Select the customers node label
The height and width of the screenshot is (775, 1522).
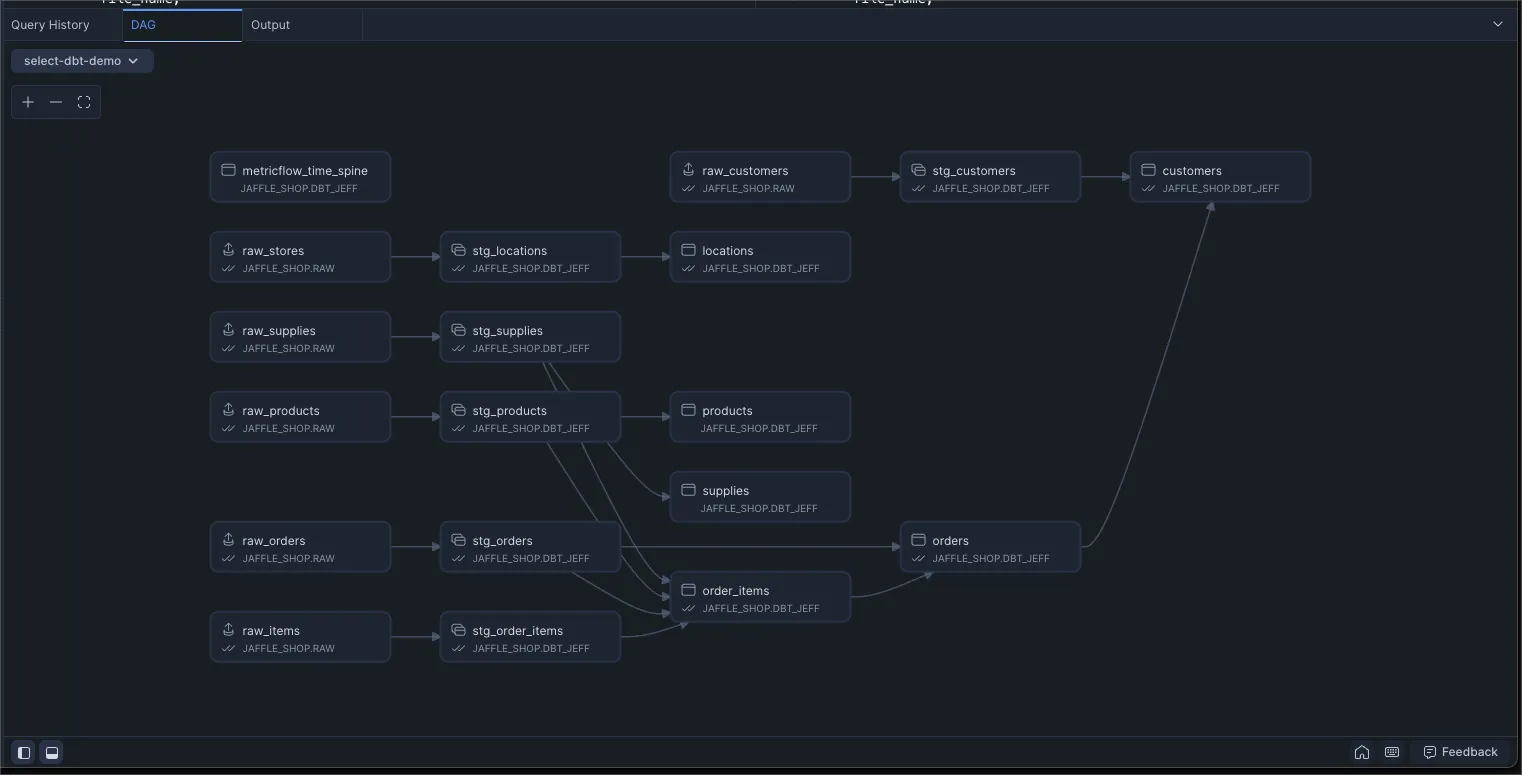click(1192, 171)
